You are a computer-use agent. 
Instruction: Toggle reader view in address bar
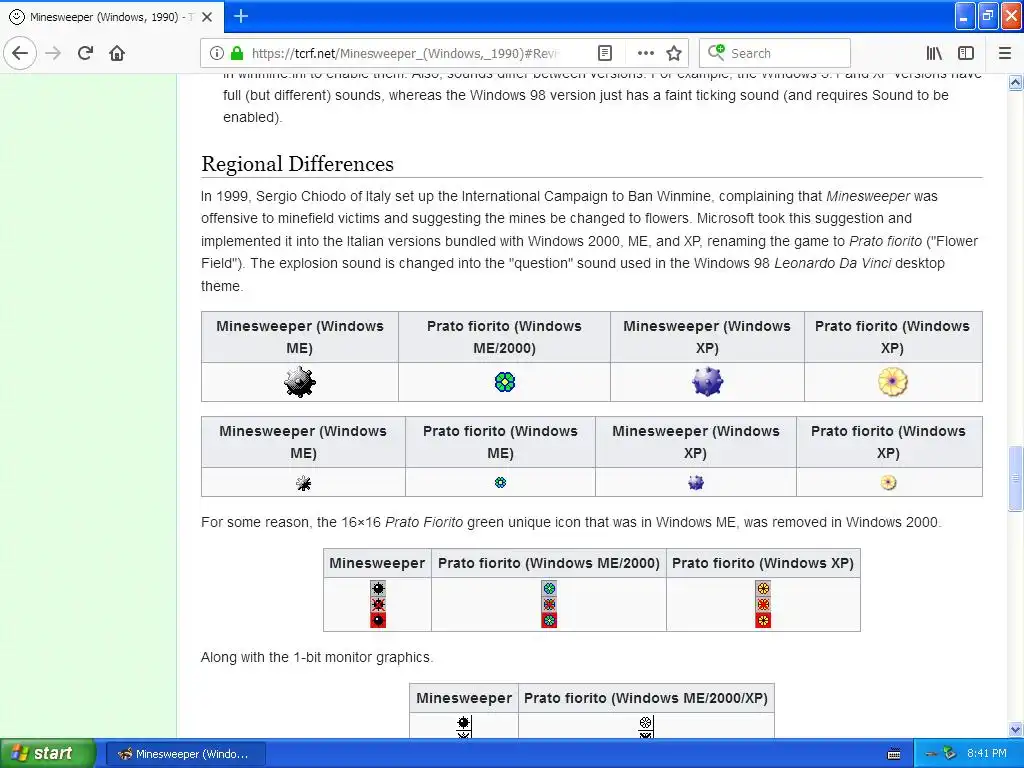(x=605, y=53)
